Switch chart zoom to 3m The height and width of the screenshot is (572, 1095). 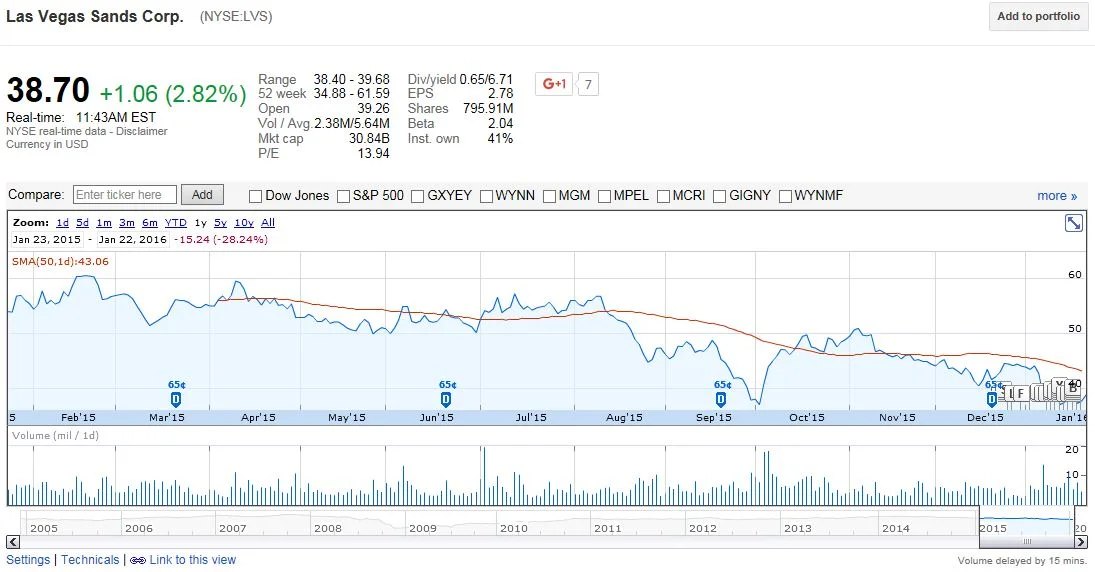coord(126,223)
